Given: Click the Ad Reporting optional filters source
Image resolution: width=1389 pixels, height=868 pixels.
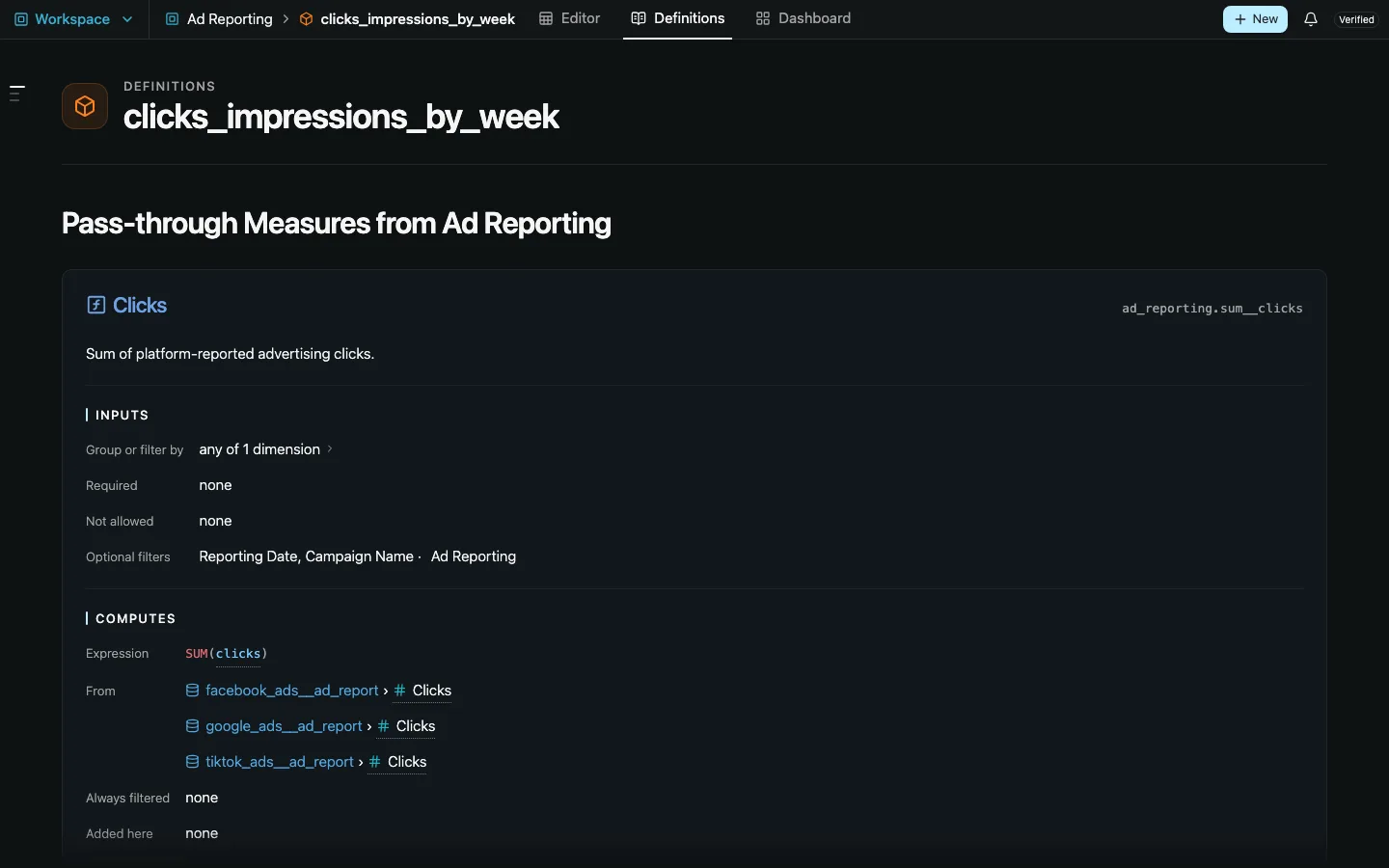Looking at the screenshot, I should coord(474,556).
